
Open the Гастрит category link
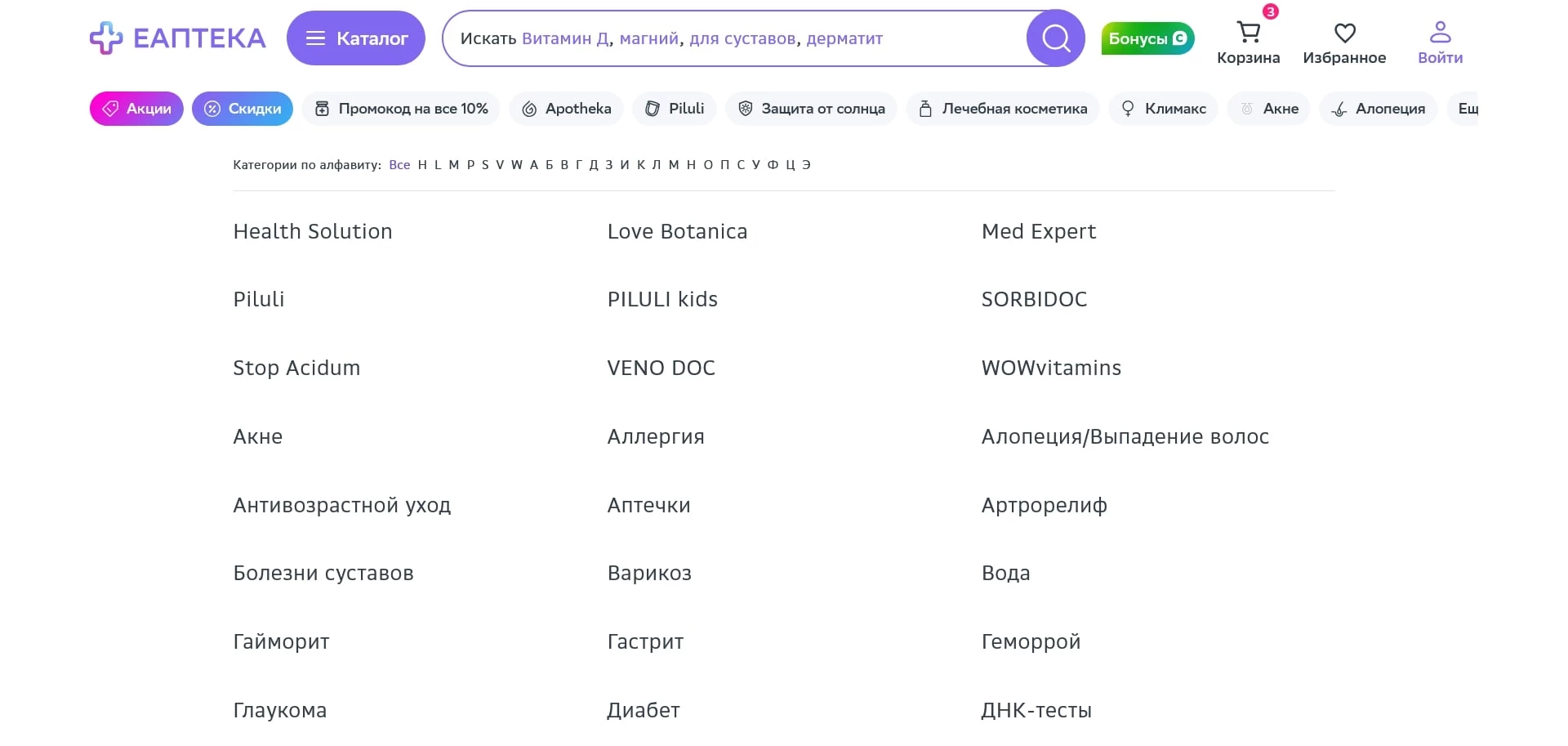pos(645,641)
